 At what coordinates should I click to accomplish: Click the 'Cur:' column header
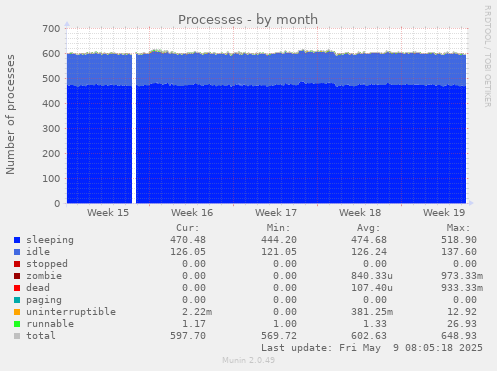[188, 228]
